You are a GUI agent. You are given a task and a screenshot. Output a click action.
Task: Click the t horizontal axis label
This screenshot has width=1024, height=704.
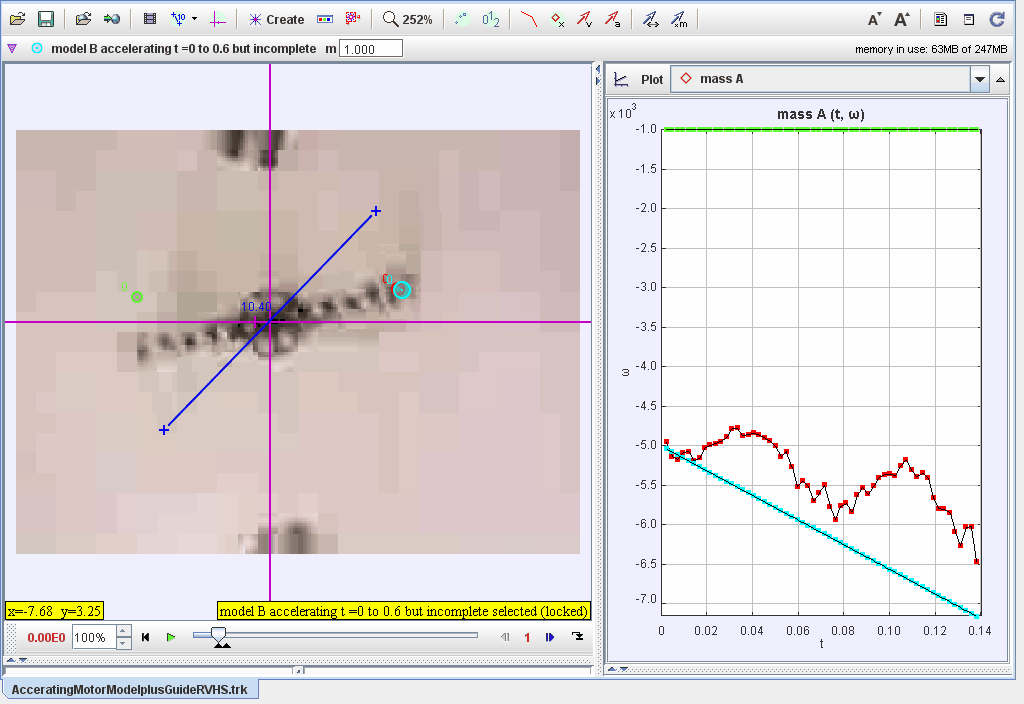pos(822,644)
